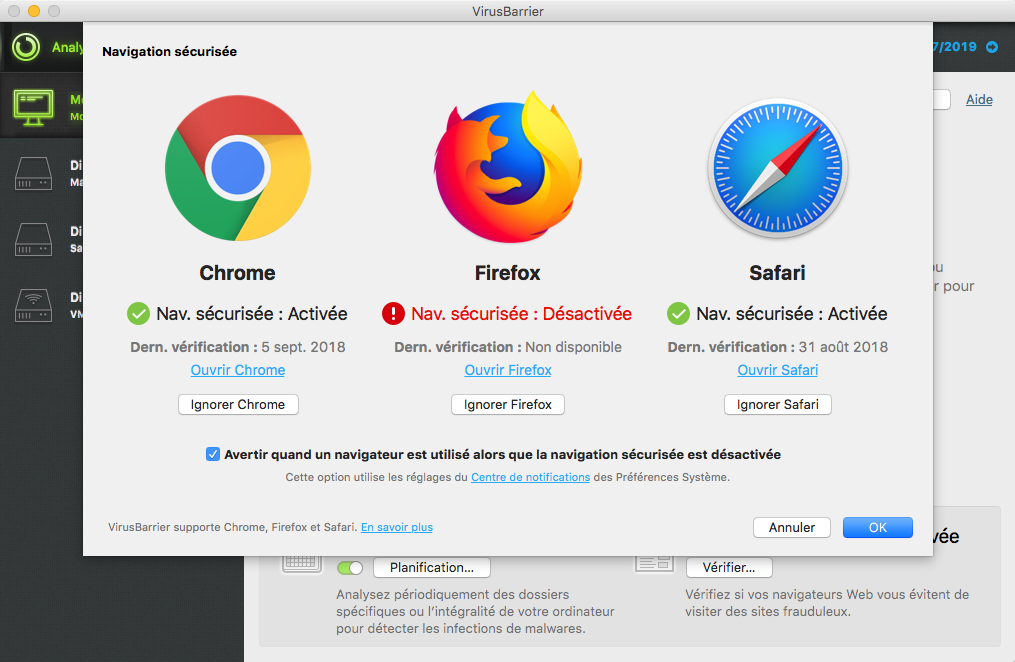Click the green checkmark next to Chrome status
The image size is (1015, 662).
[138, 314]
